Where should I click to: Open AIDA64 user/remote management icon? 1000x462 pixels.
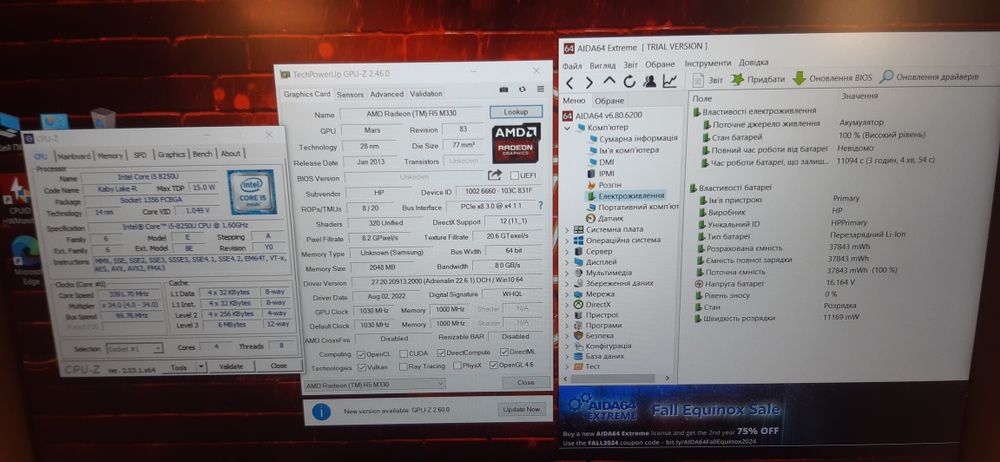point(650,81)
